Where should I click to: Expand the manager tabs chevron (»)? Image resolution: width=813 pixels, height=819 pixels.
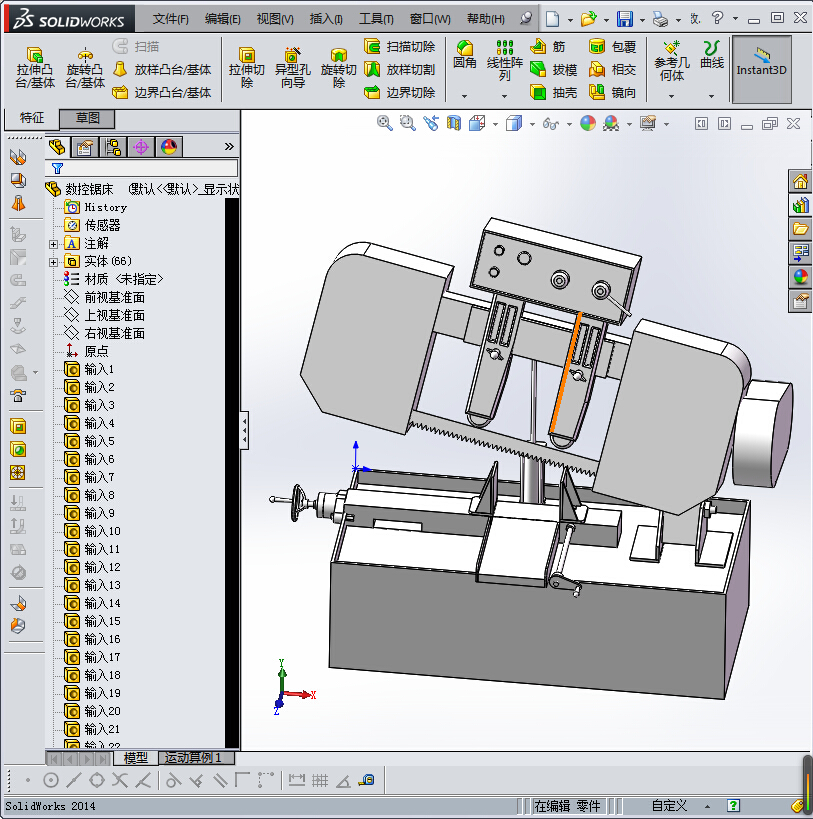coord(229,147)
